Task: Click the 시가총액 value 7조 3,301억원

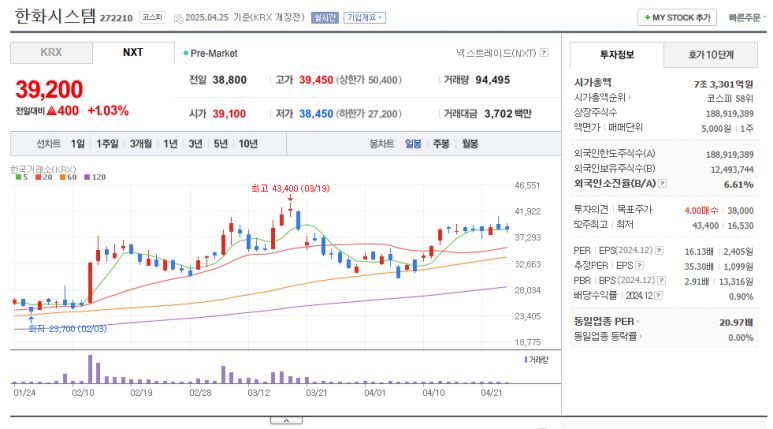Action: tap(723, 84)
